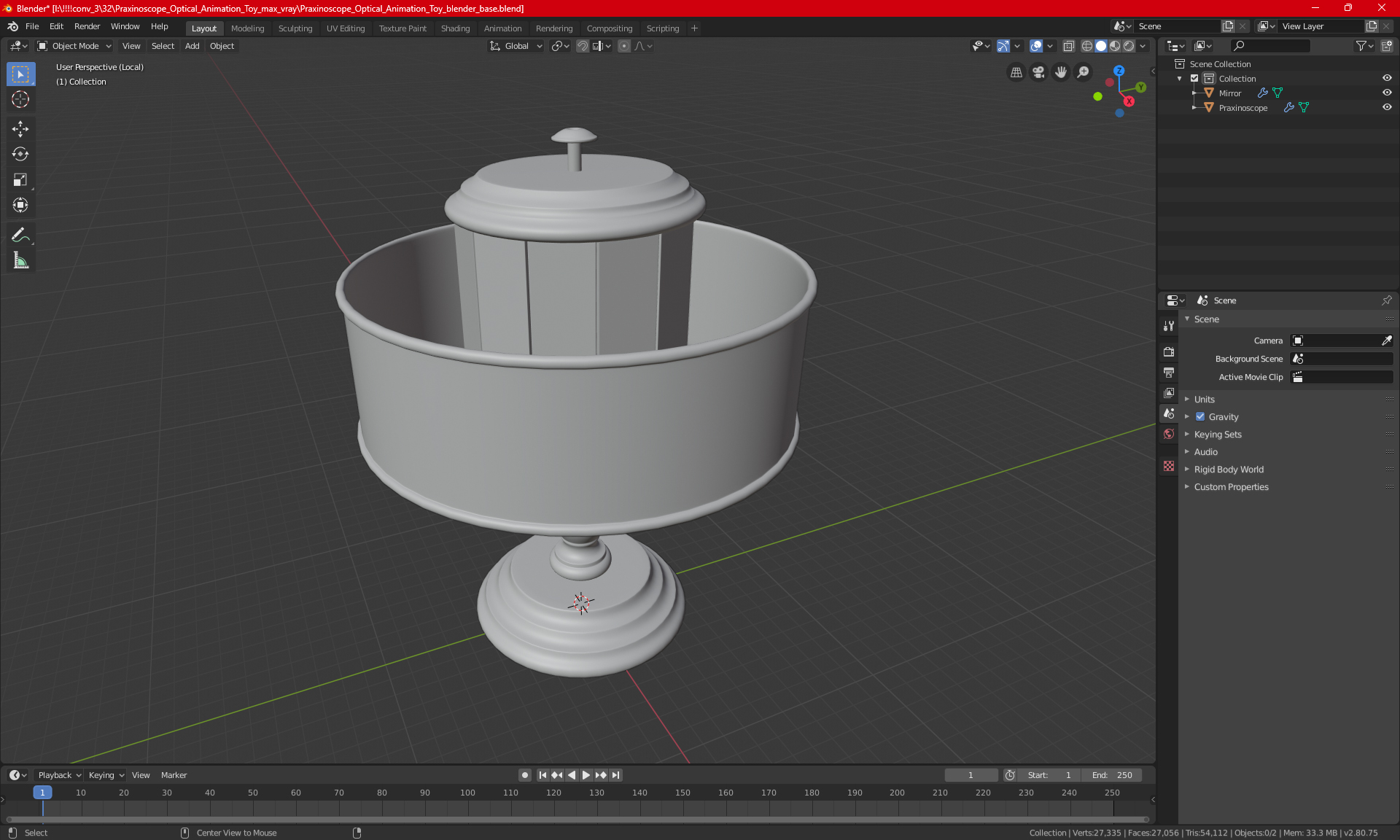The image size is (1400, 840).
Task: Switch to the Sculpting workspace tab
Action: tap(295, 28)
